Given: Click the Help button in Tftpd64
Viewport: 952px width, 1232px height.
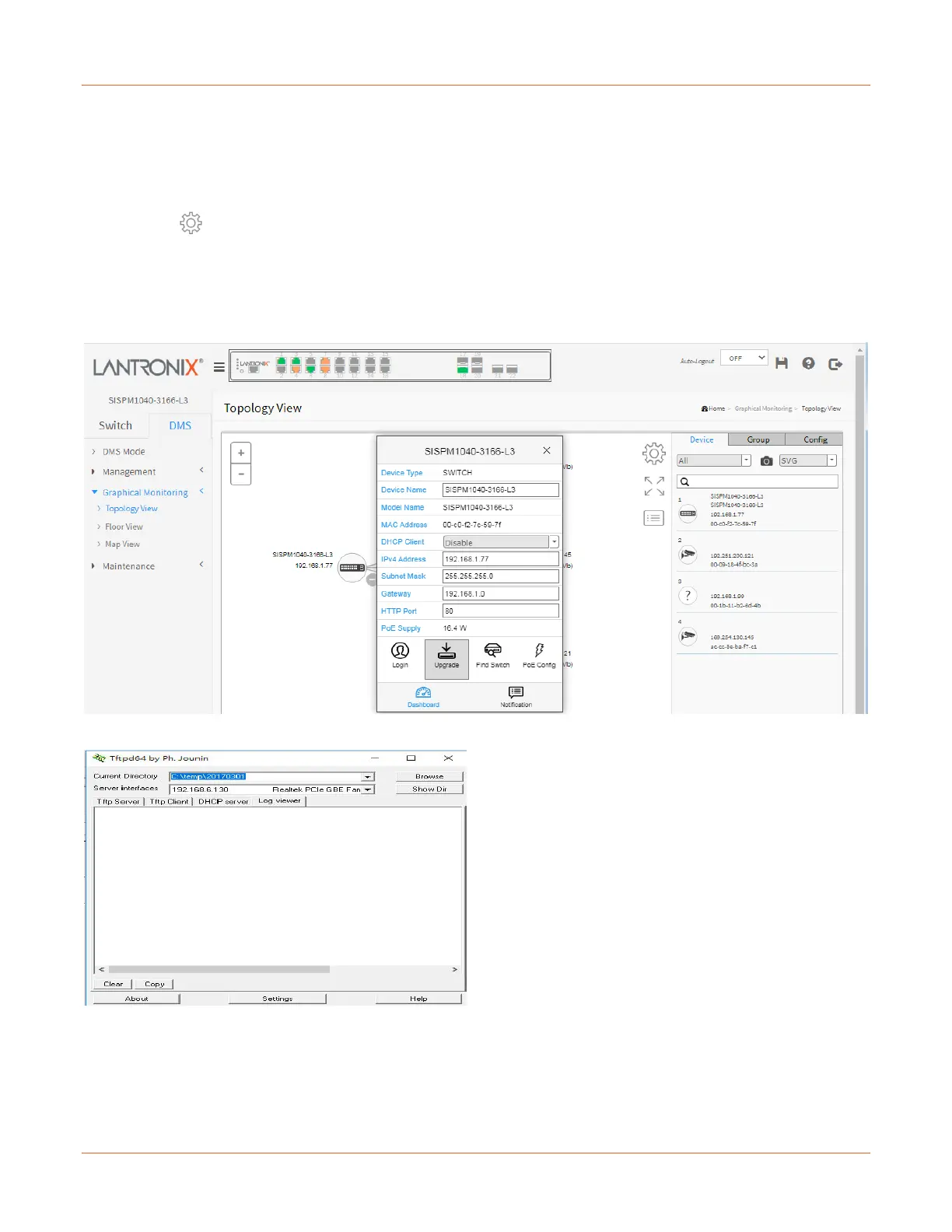Looking at the screenshot, I should (418, 999).
